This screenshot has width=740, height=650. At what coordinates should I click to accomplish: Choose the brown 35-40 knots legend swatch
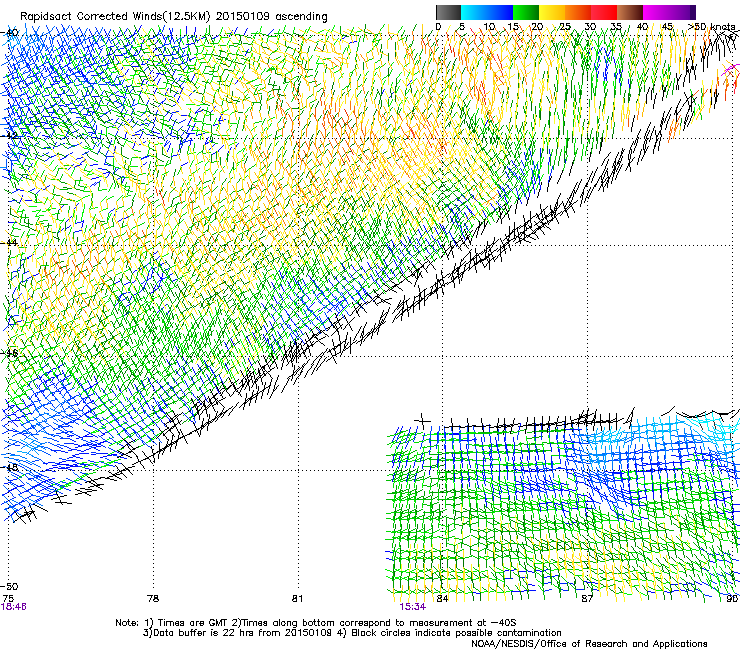click(630, 12)
